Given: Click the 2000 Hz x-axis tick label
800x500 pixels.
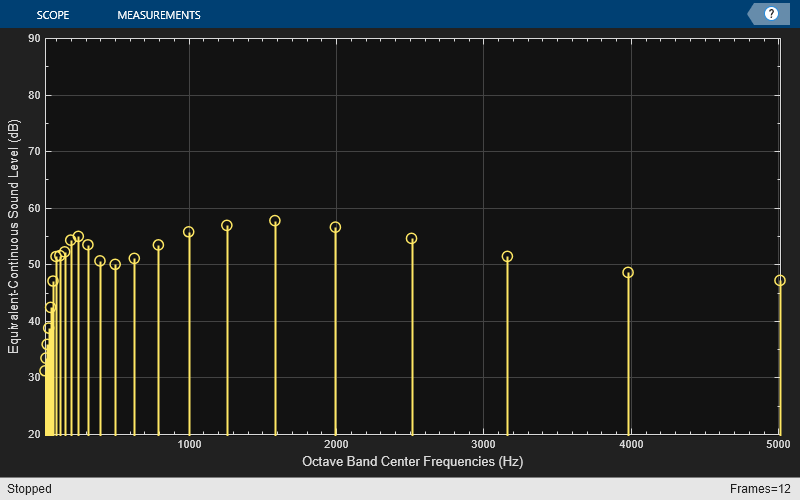Looking at the screenshot, I should tap(336, 445).
